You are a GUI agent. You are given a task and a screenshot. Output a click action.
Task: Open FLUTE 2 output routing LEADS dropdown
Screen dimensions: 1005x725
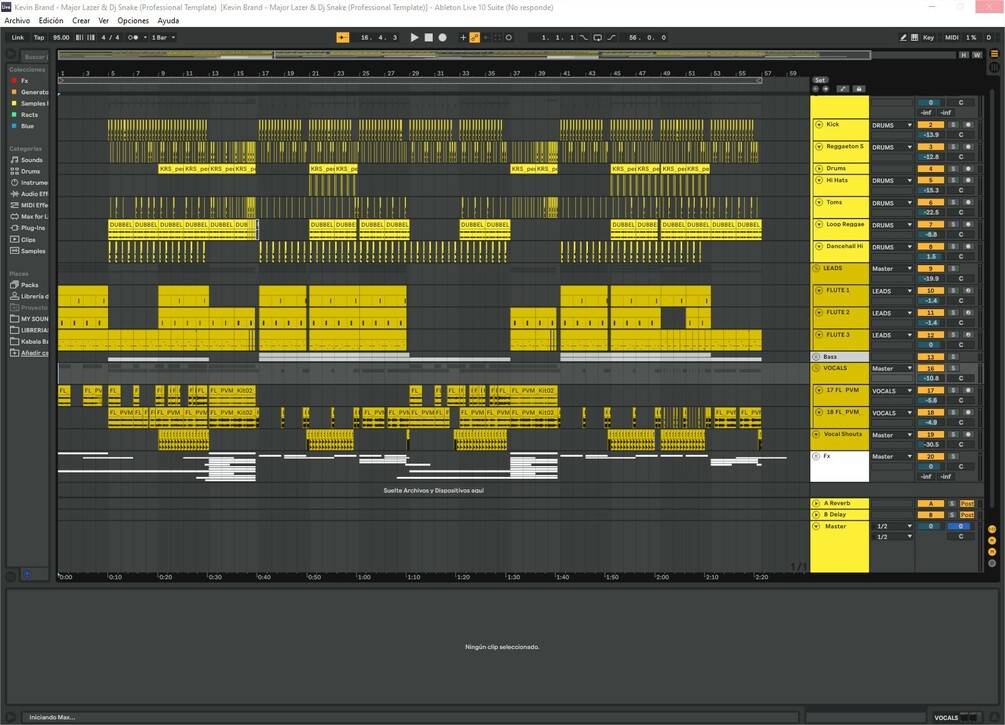point(892,313)
